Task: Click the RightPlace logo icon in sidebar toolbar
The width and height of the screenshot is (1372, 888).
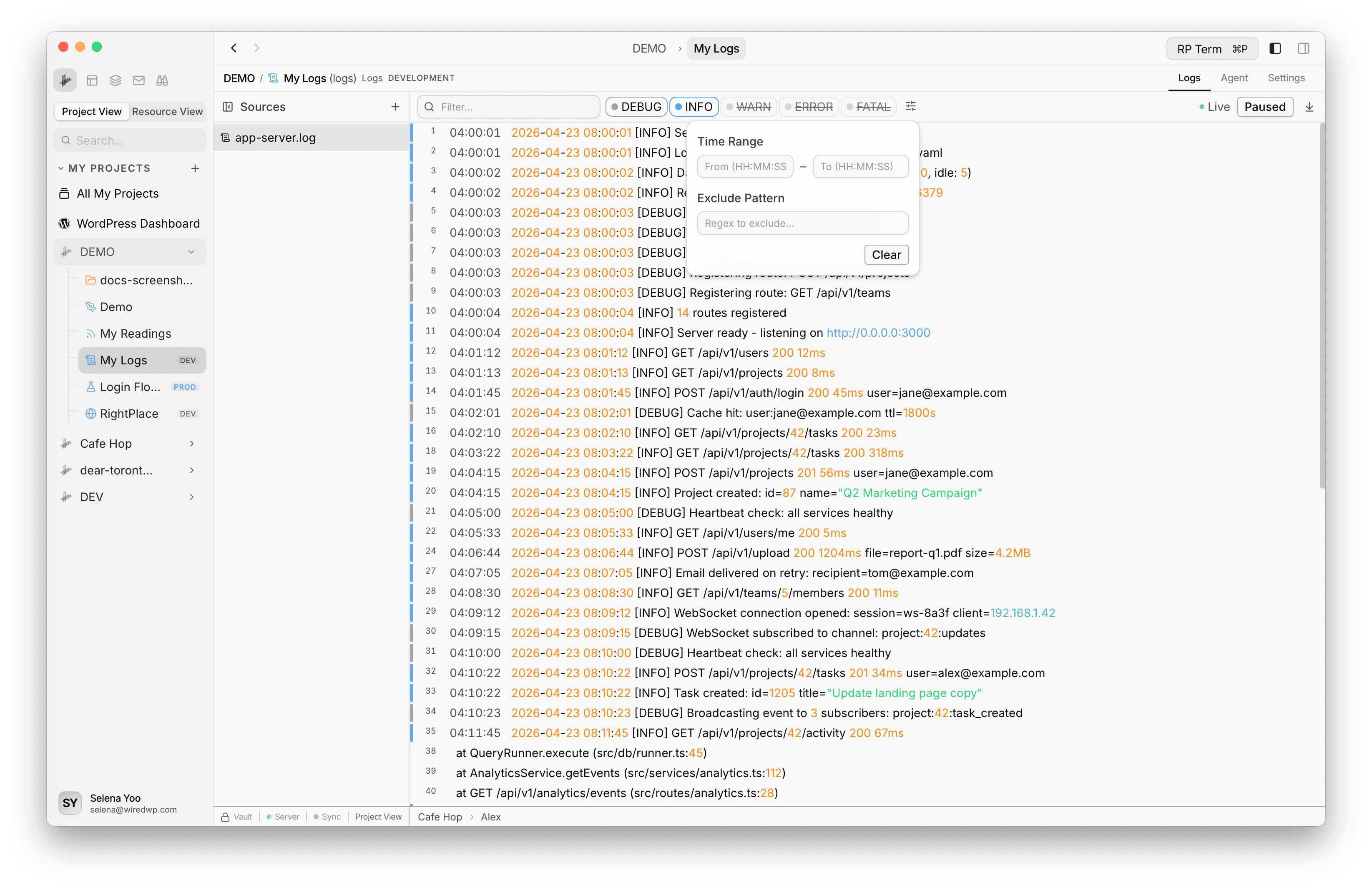Action: [65, 80]
